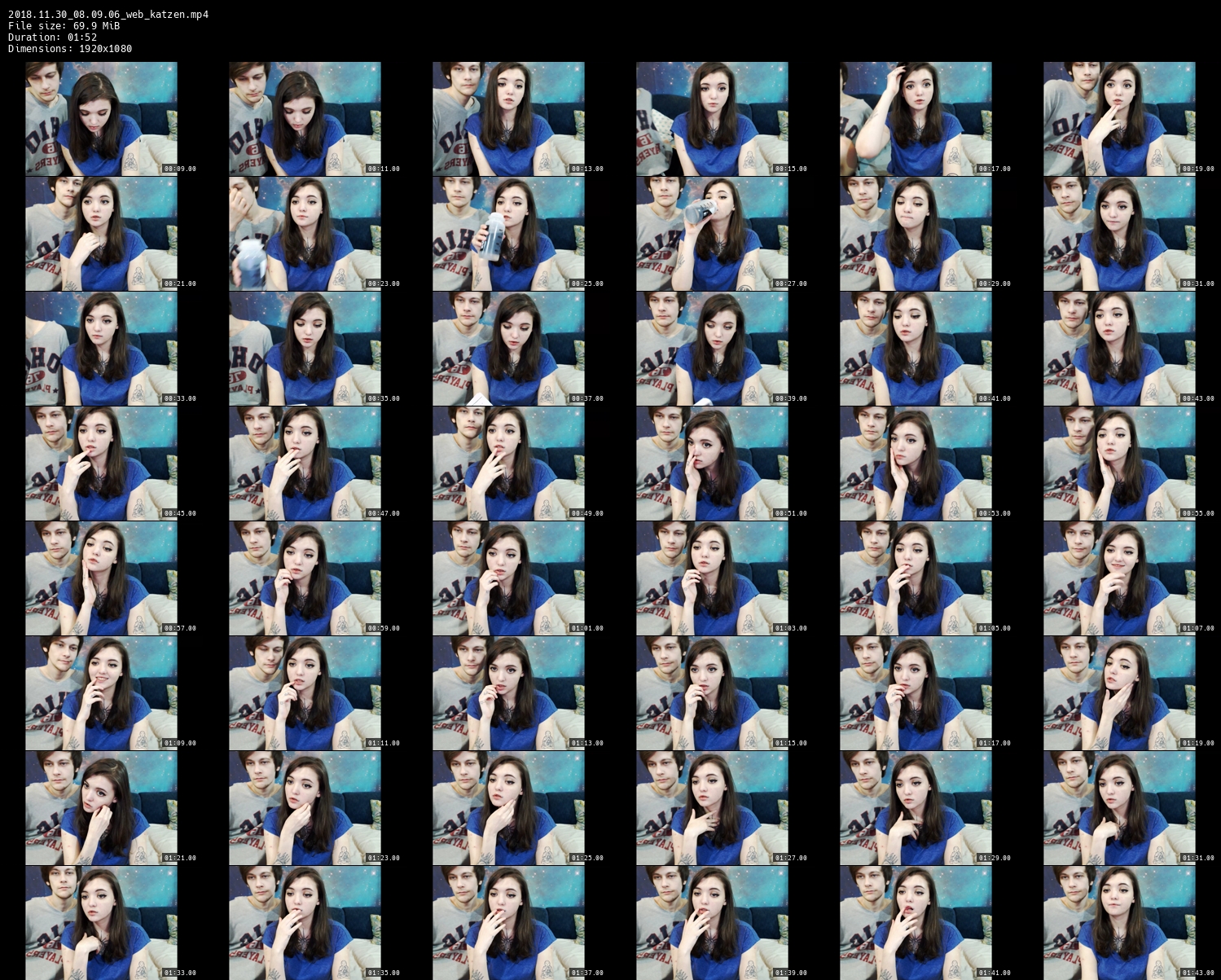Viewport: 1221px width, 980px height.
Task: Click the 01:13 frame thumbnail
Action: (508, 693)
